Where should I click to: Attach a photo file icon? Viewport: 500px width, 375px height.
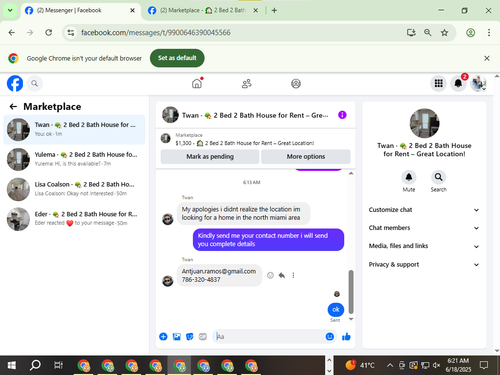click(177, 337)
